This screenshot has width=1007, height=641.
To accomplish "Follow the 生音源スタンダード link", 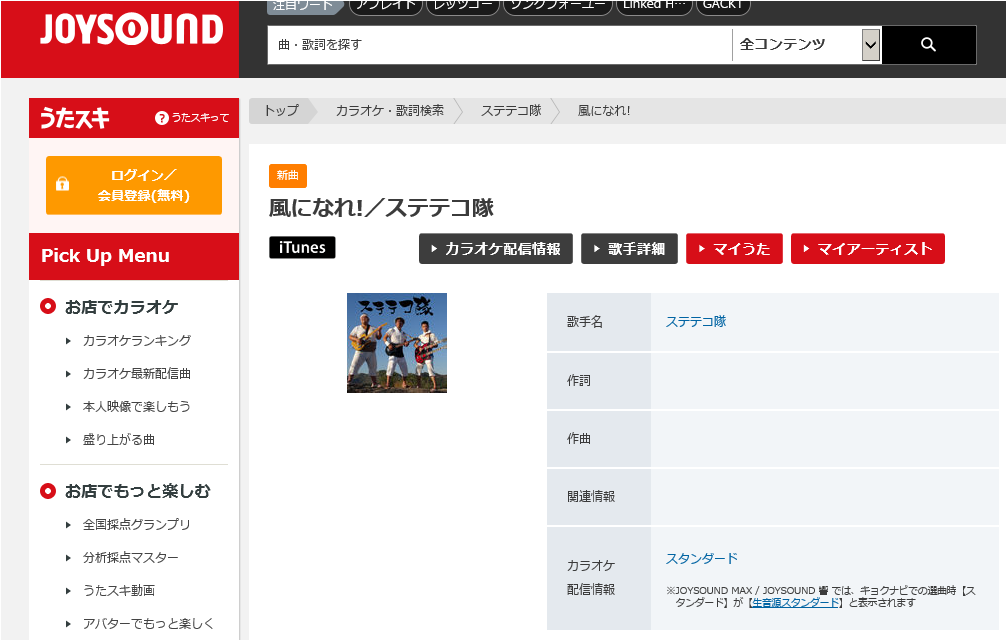I will 795,603.
